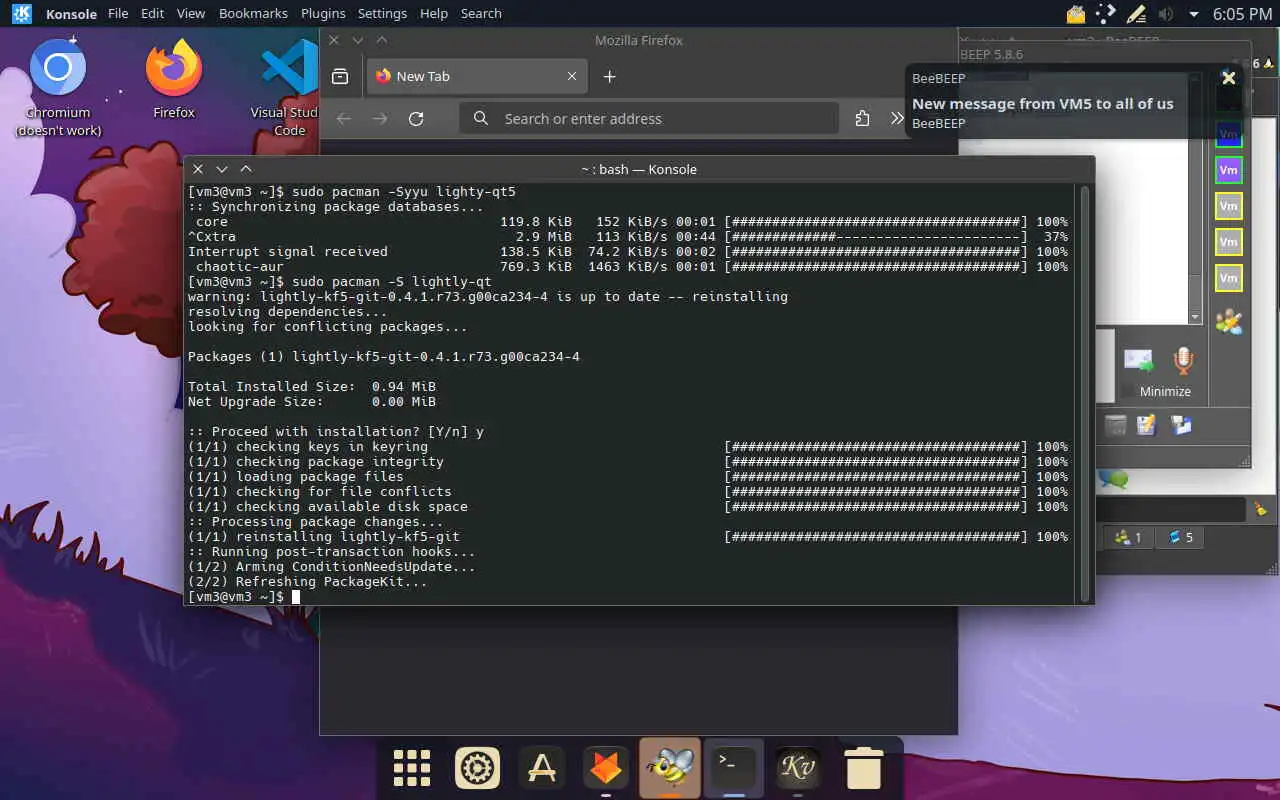
Task: Open the Help menu
Action: click(434, 14)
